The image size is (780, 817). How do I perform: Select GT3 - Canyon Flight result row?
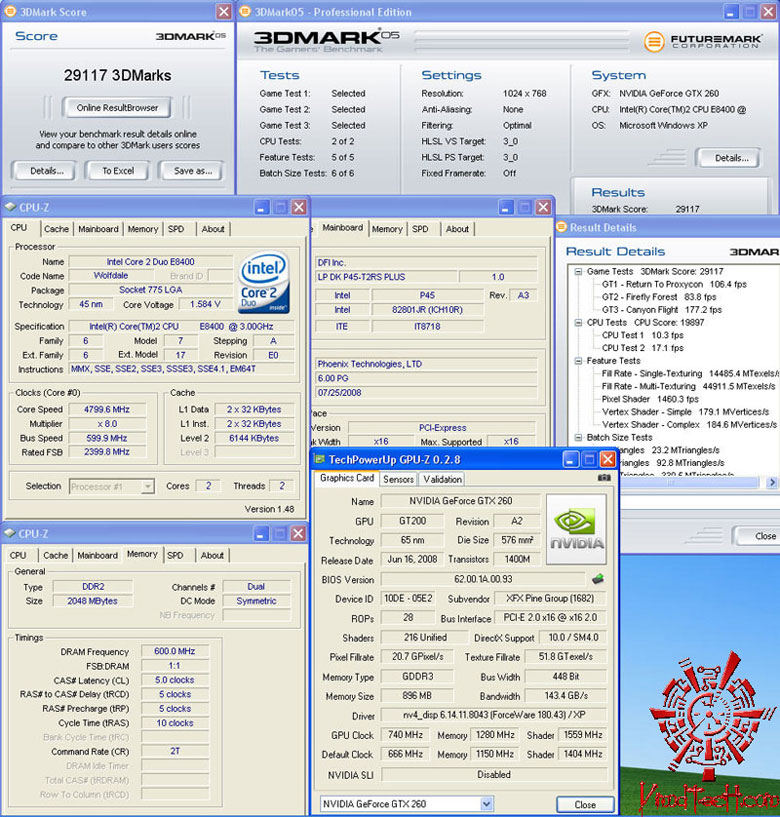click(x=662, y=310)
